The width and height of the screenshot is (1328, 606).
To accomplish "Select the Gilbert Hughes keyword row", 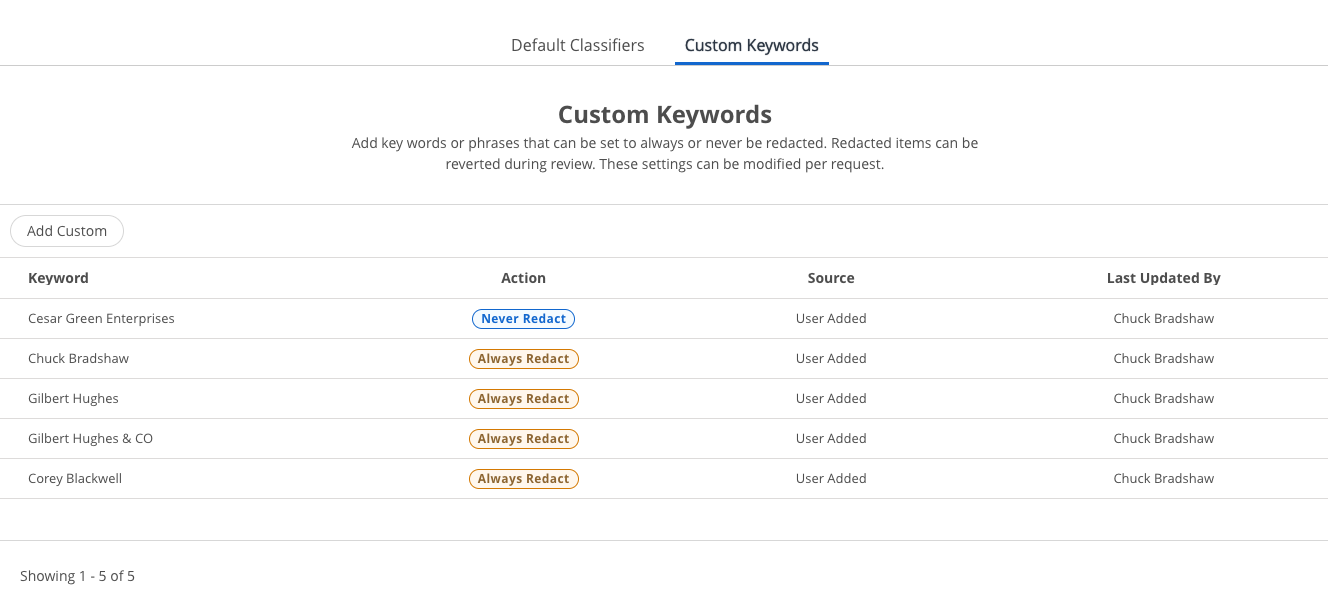I will click(664, 398).
